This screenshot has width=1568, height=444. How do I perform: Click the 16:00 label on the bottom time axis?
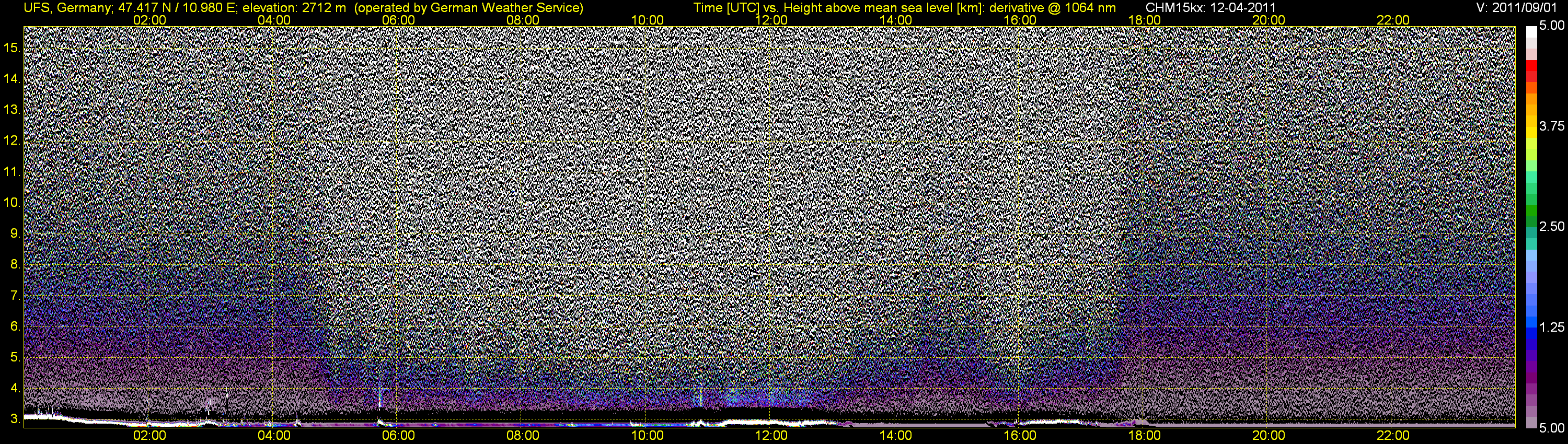coord(1020,436)
